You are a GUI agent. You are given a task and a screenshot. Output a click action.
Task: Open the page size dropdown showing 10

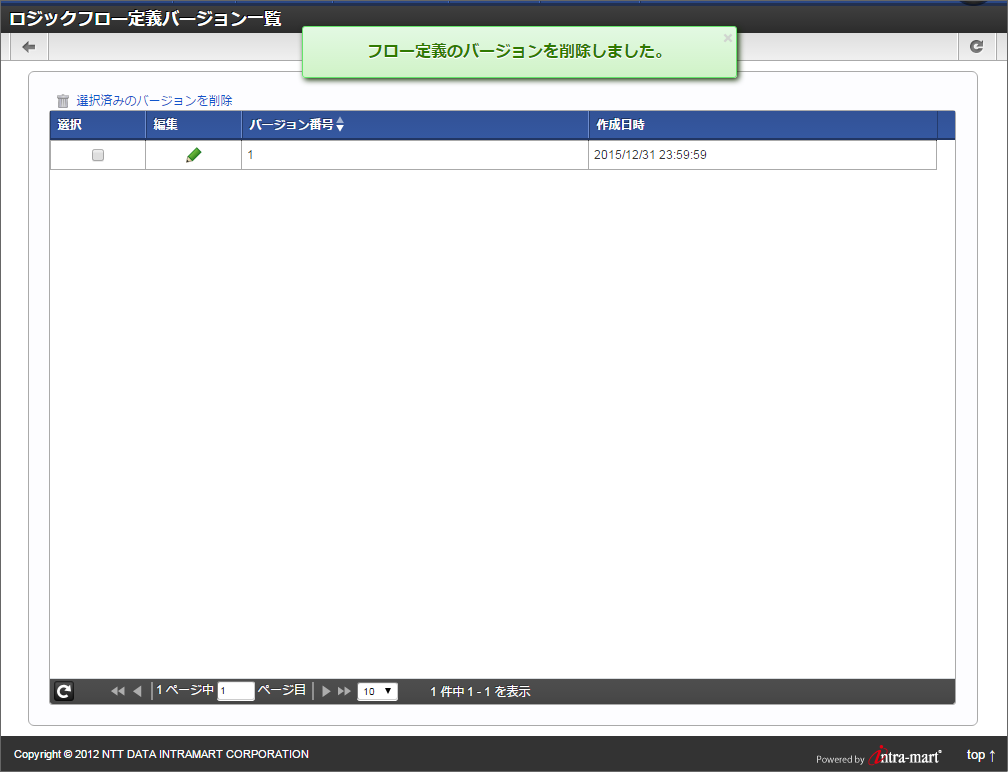[377, 690]
